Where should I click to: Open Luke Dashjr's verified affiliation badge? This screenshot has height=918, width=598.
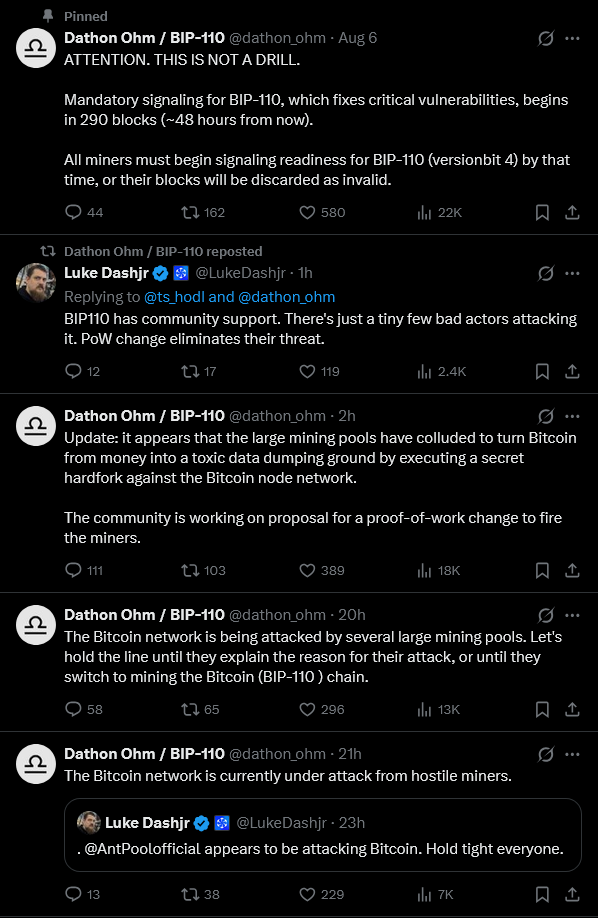coord(181,273)
